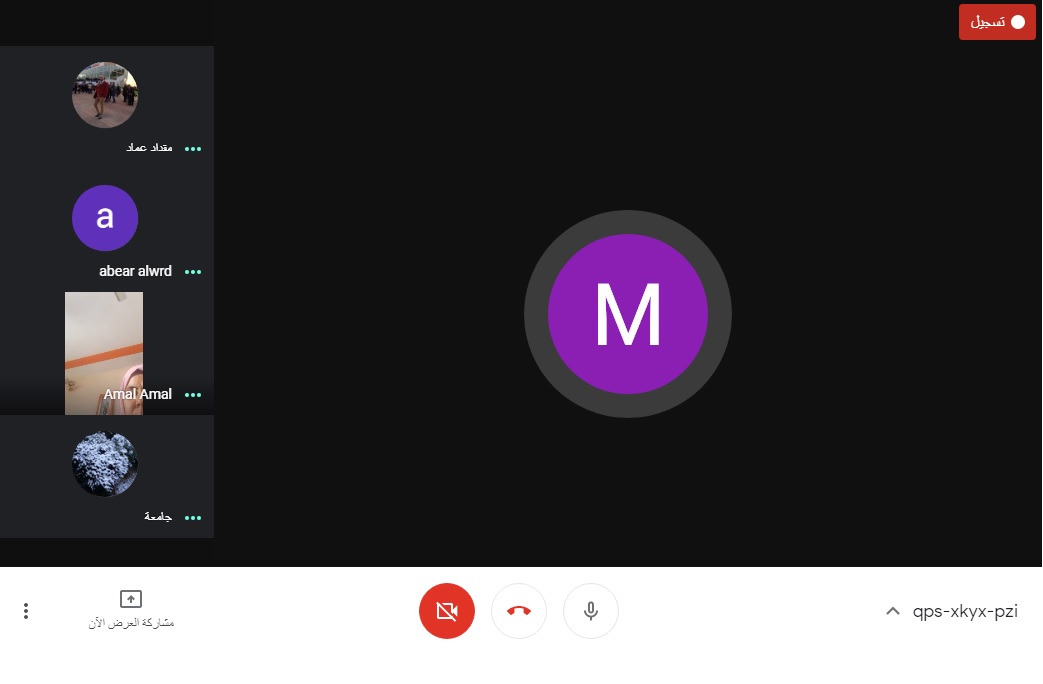Click the abear alwrd name label
This screenshot has height=684, width=1043.
click(135, 271)
